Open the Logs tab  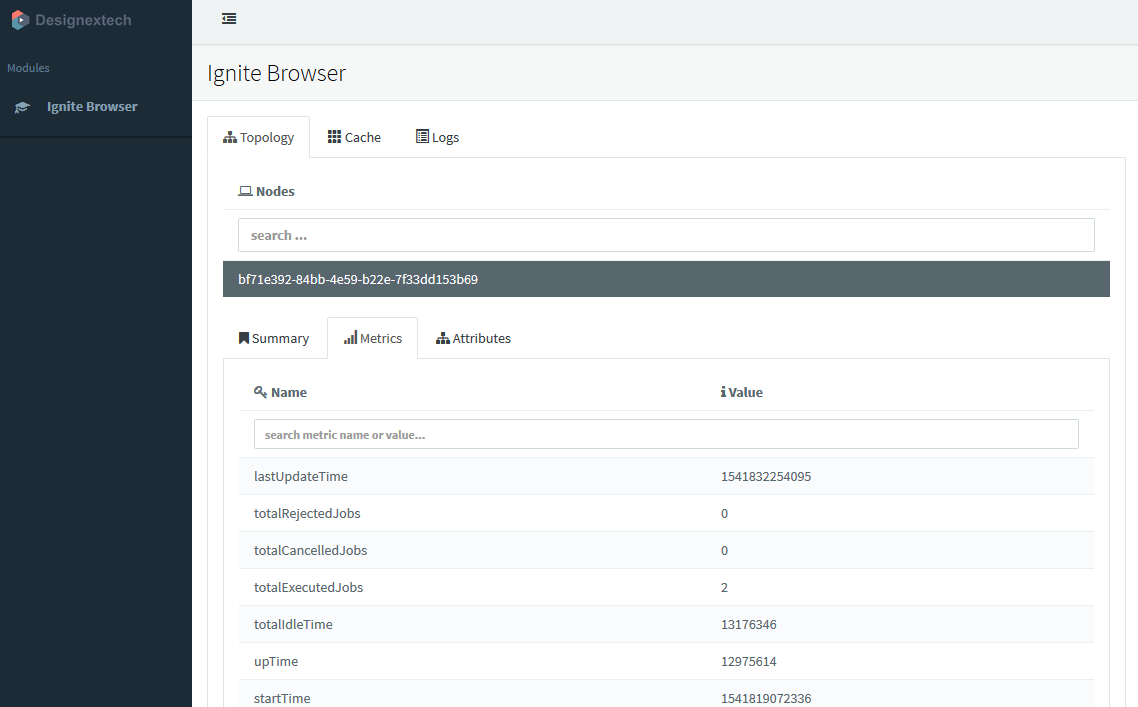pyautogui.click(x=437, y=137)
